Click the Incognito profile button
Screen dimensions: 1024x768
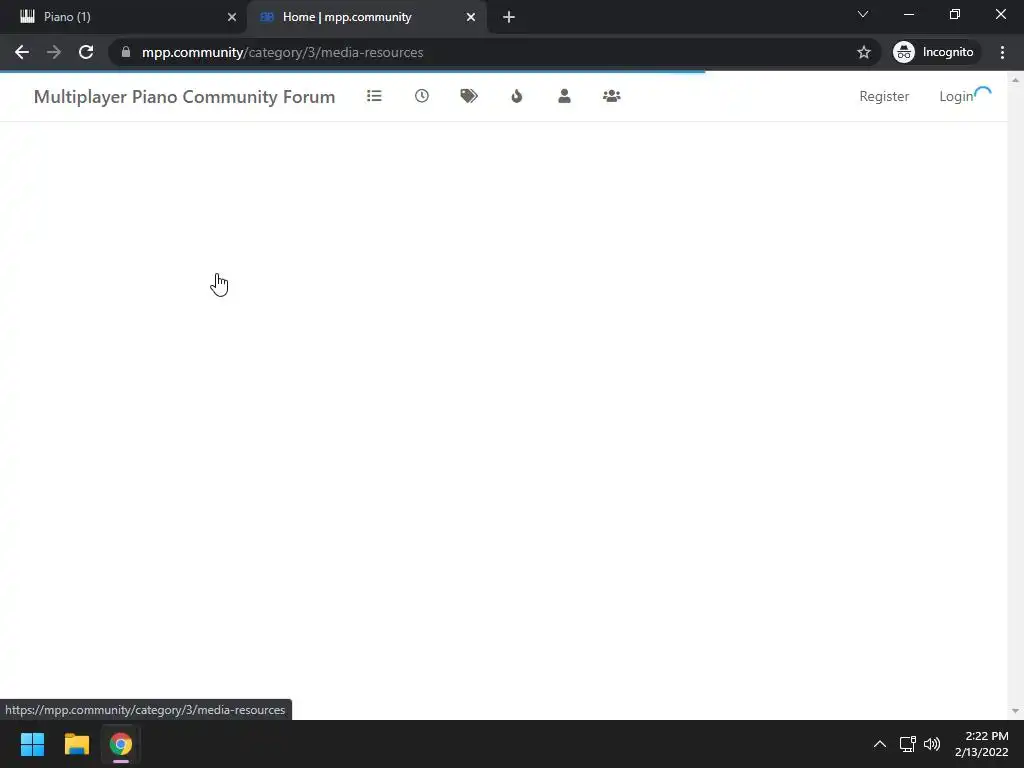(x=934, y=52)
